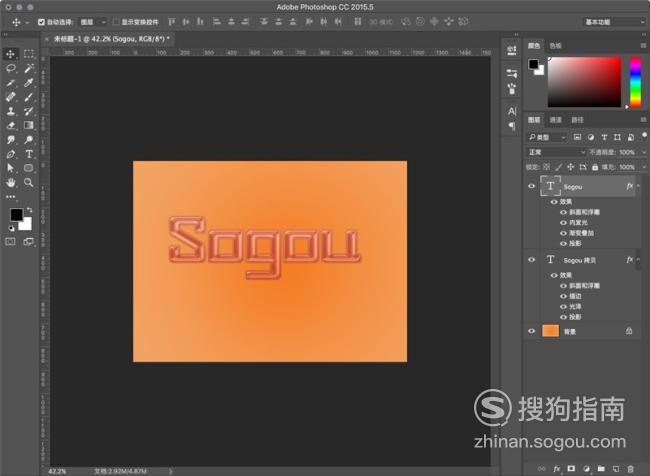Select the Dodge tool

point(29,140)
